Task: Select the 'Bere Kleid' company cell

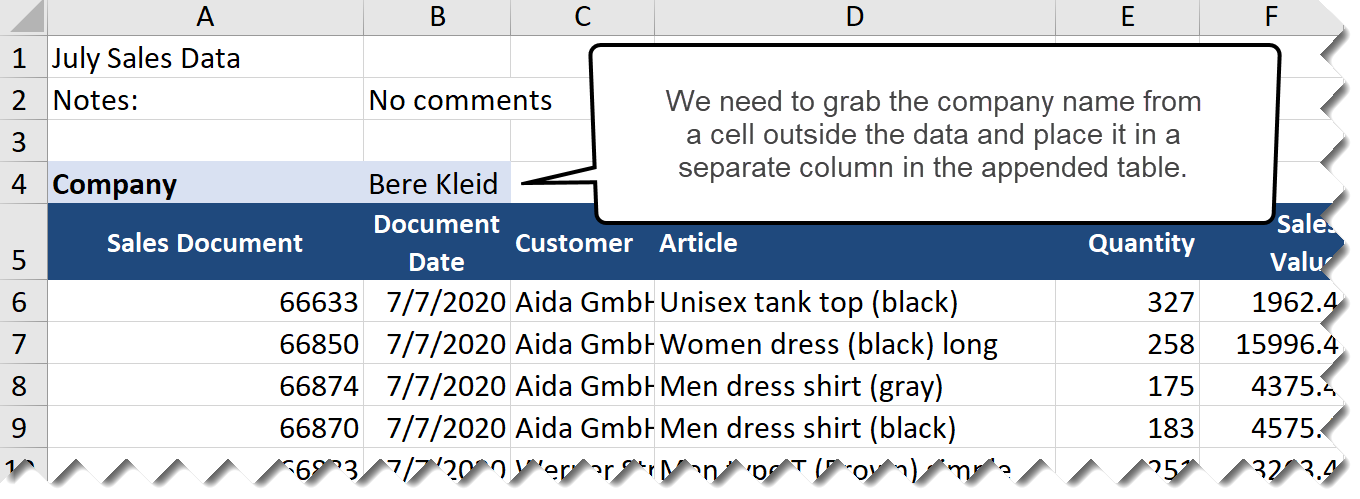Action: coord(437,184)
